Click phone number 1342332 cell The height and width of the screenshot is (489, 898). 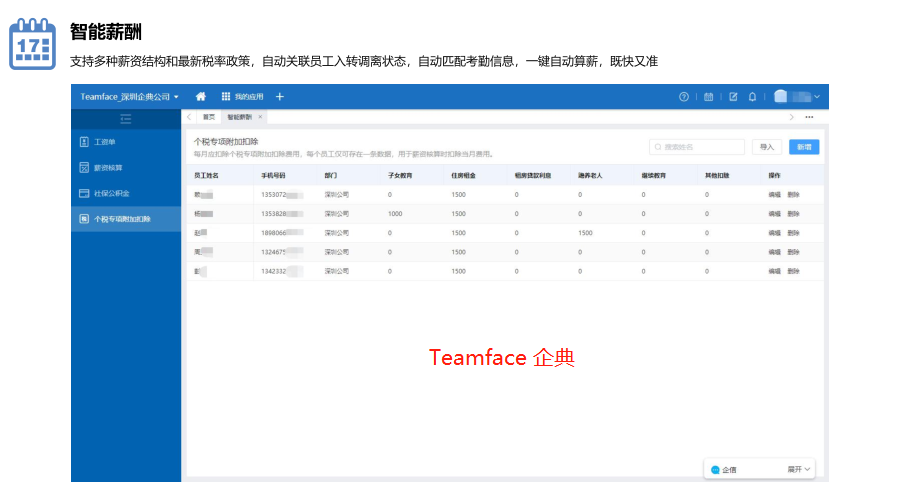[282, 271]
